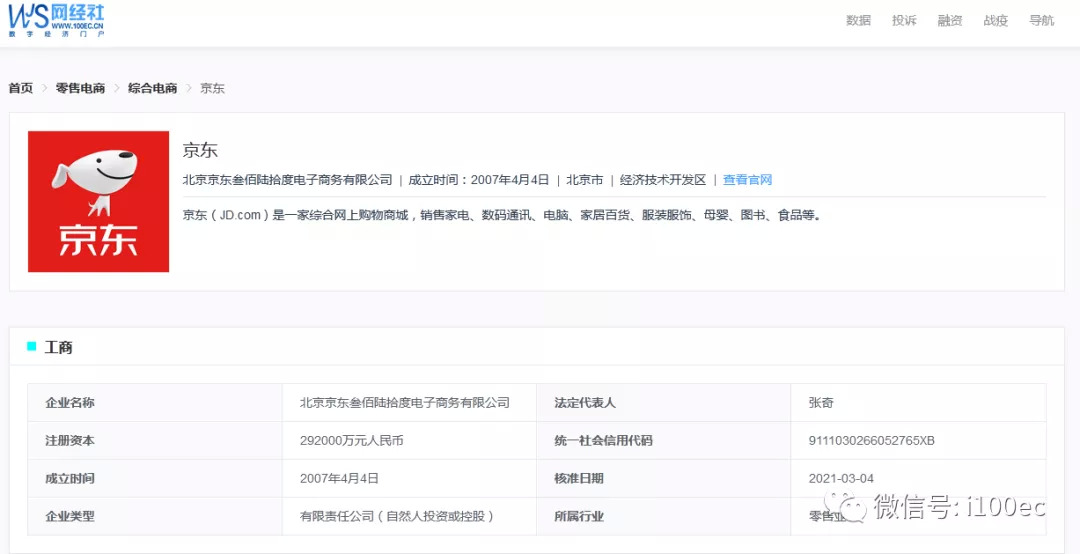Click the 京东 company title heading
The height and width of the screenshot is (554, 1080).
pos(200,151)
